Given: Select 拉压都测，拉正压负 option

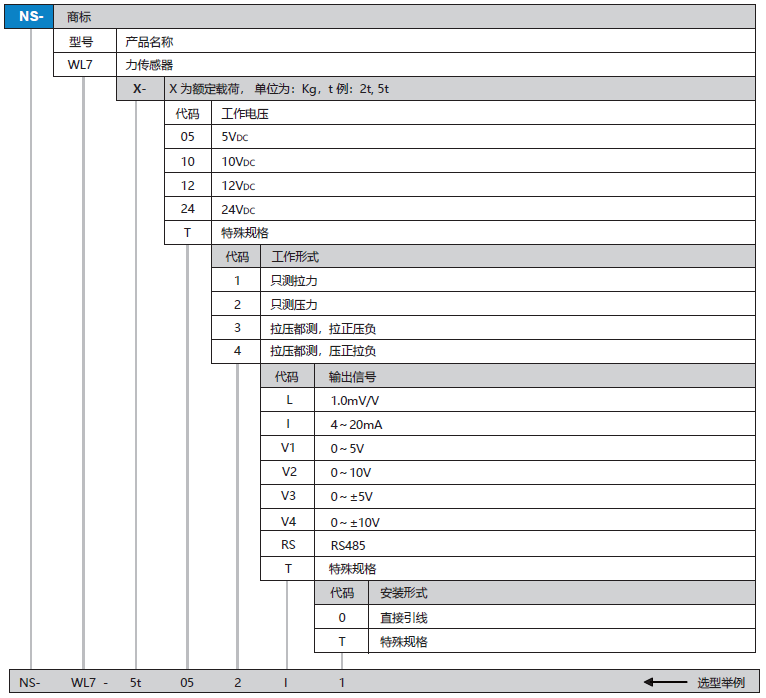Looking at the screenshot, I should (322, 328).
